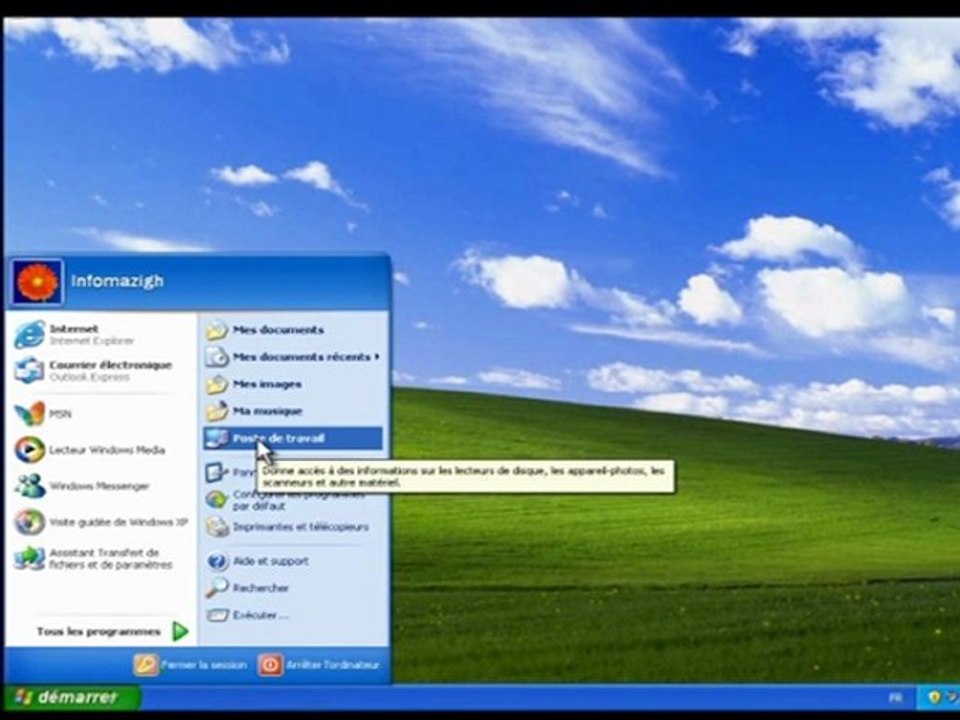Select Visite guidée de Windows XP text
960x720 pixels.
point(118,522)
